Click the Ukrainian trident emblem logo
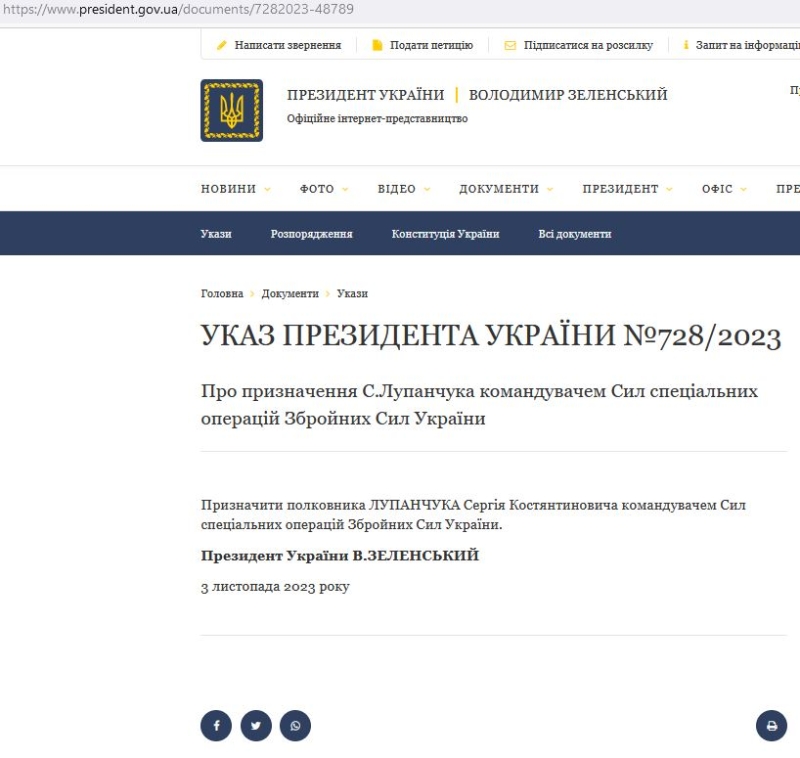 pyautogui.click(x=231, y=110)
